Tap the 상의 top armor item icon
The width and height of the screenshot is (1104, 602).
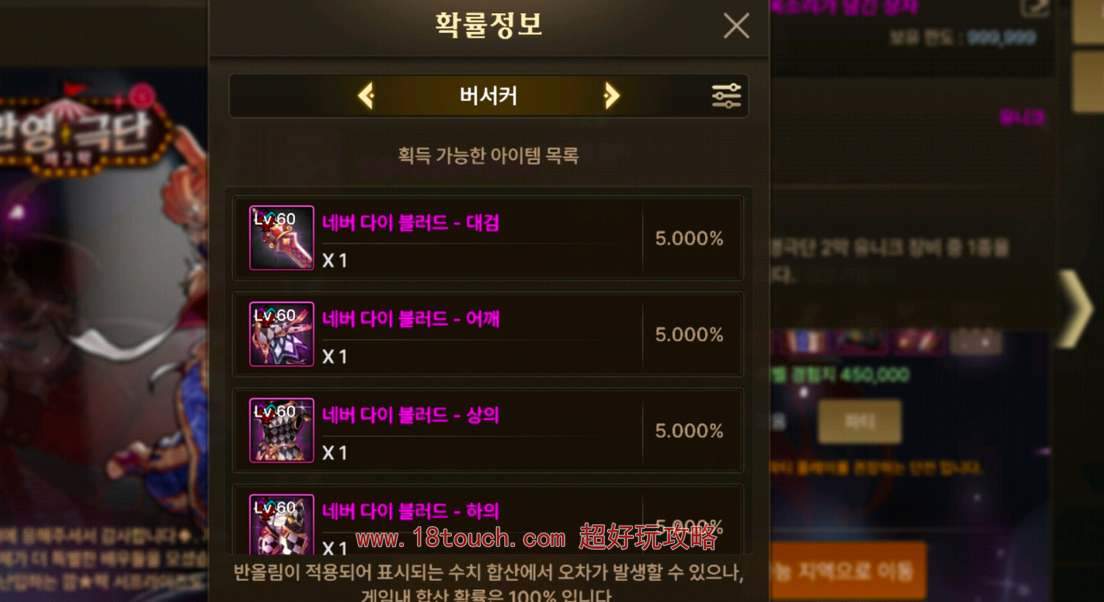click(x=281, y=430)
